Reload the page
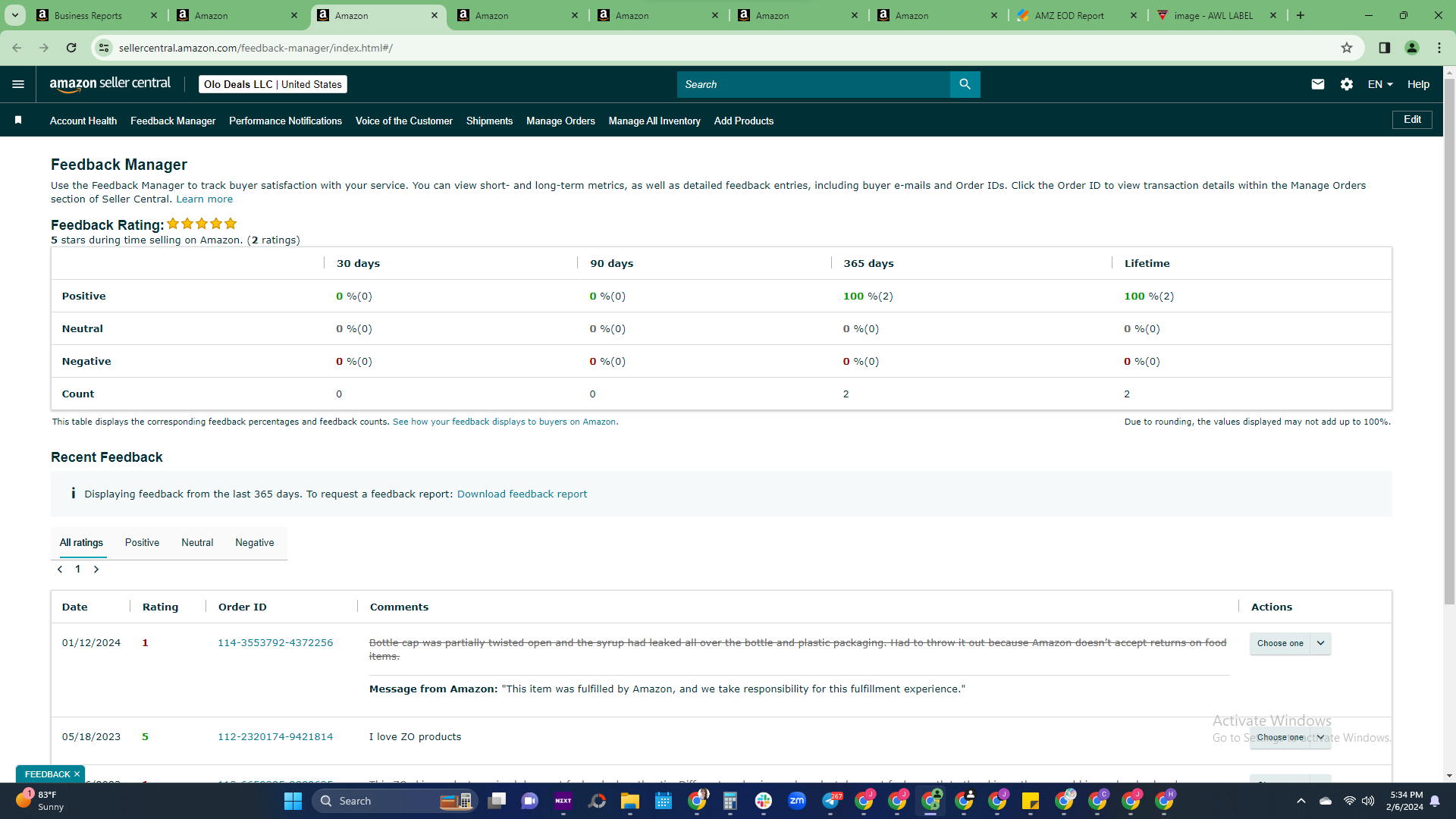 click(x=71, y=48)
